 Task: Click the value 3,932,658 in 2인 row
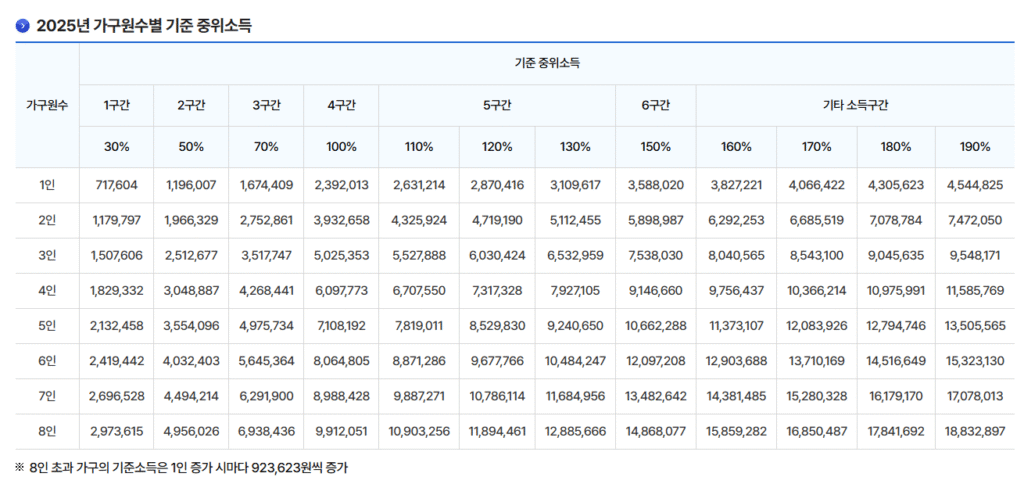[341, 221]
